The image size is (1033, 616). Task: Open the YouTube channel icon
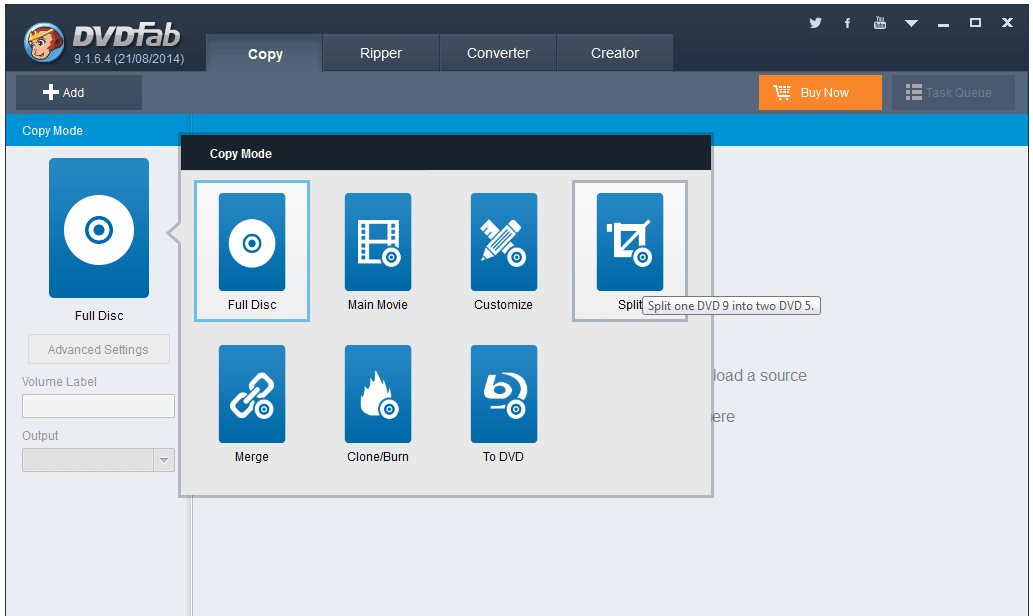coord(879,21)
